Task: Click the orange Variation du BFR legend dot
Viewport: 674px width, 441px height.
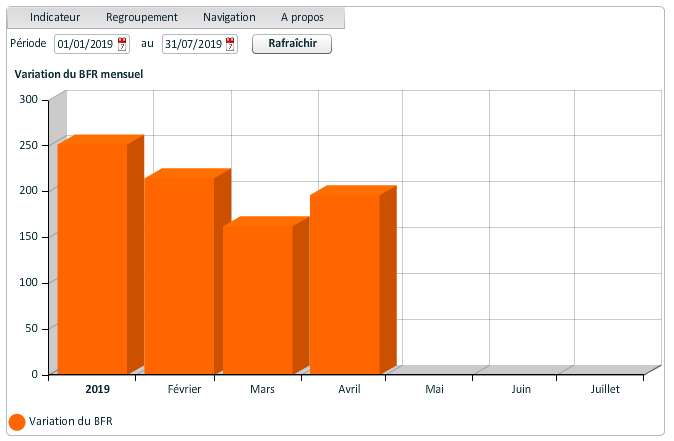Action: [17, 422]
